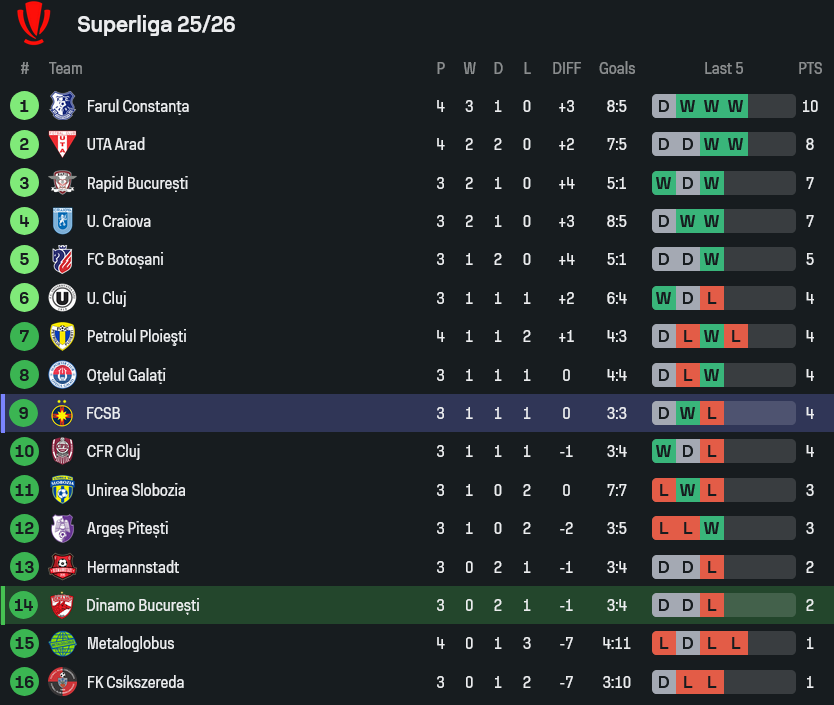This screenshot has width=834, height=705.
Task: Click the Dinamo București club crest
Action: pos(62,605)
